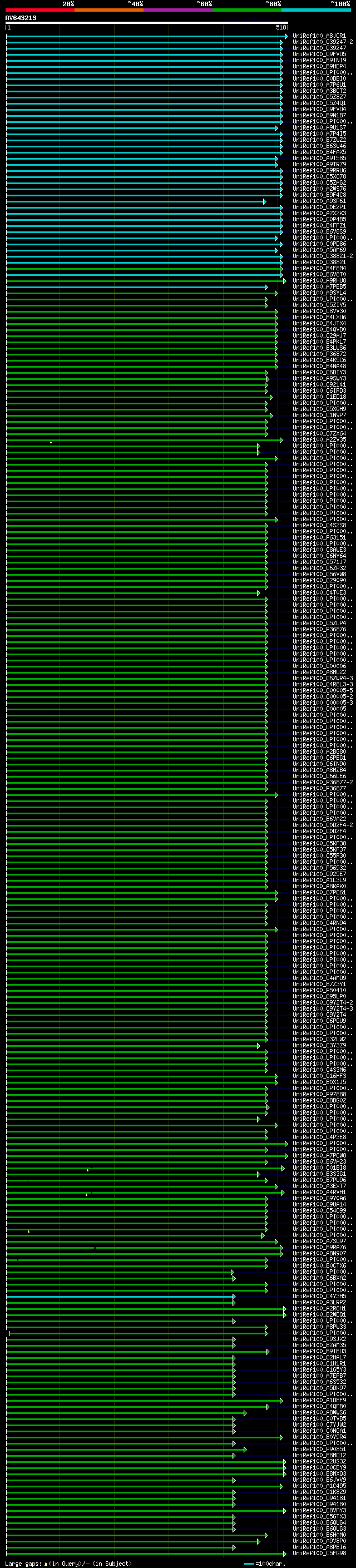The width and height of the screenshot is (356, 1568).
Task: Open hit UniRef100_B6V8S9
Action: coord(319,232)
